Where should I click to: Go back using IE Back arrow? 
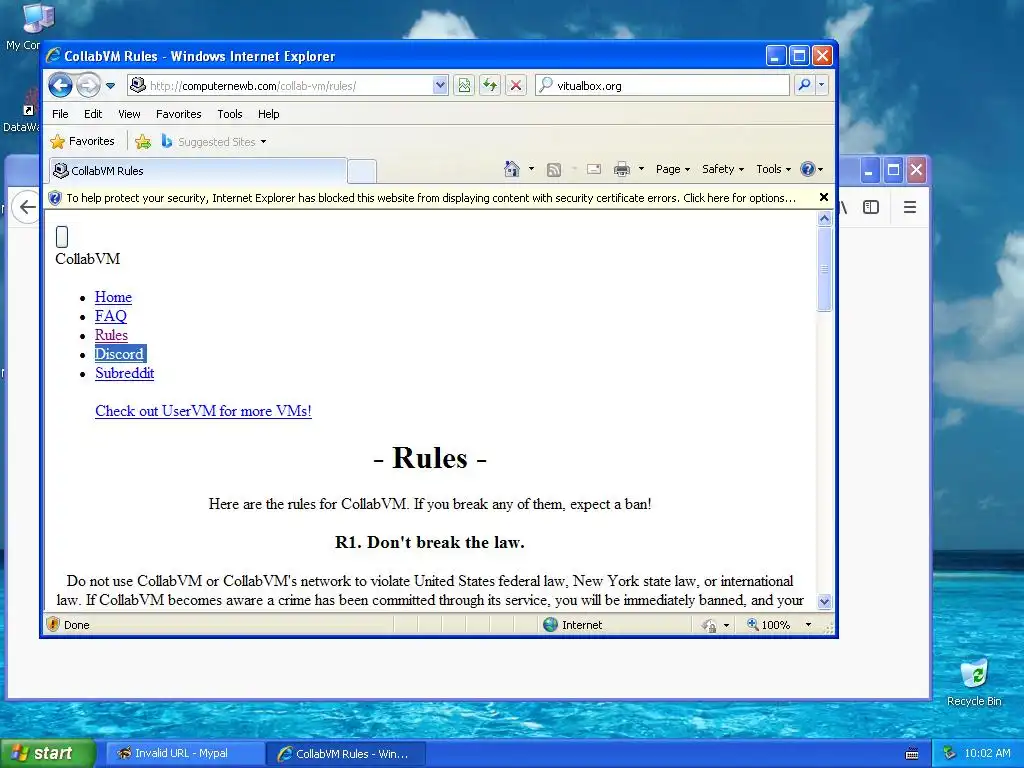point(60,85)
